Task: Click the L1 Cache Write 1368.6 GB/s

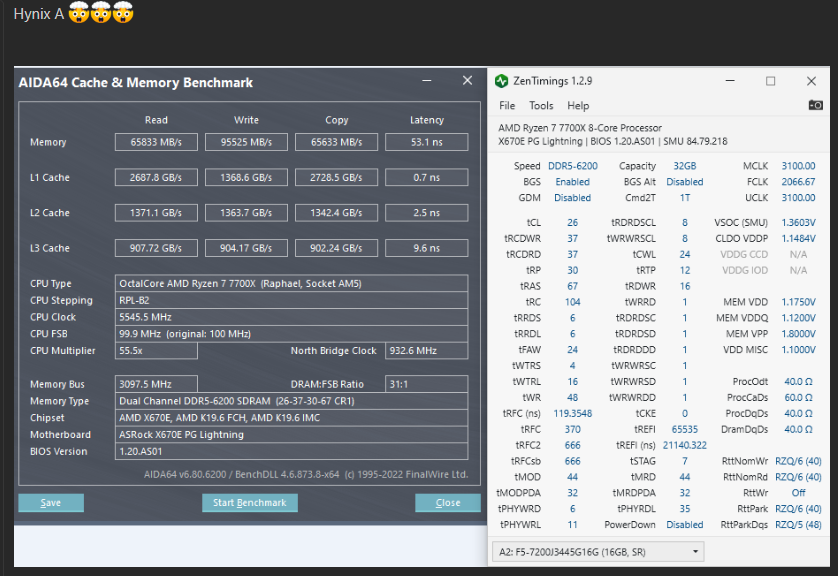Action: (246, 177)
